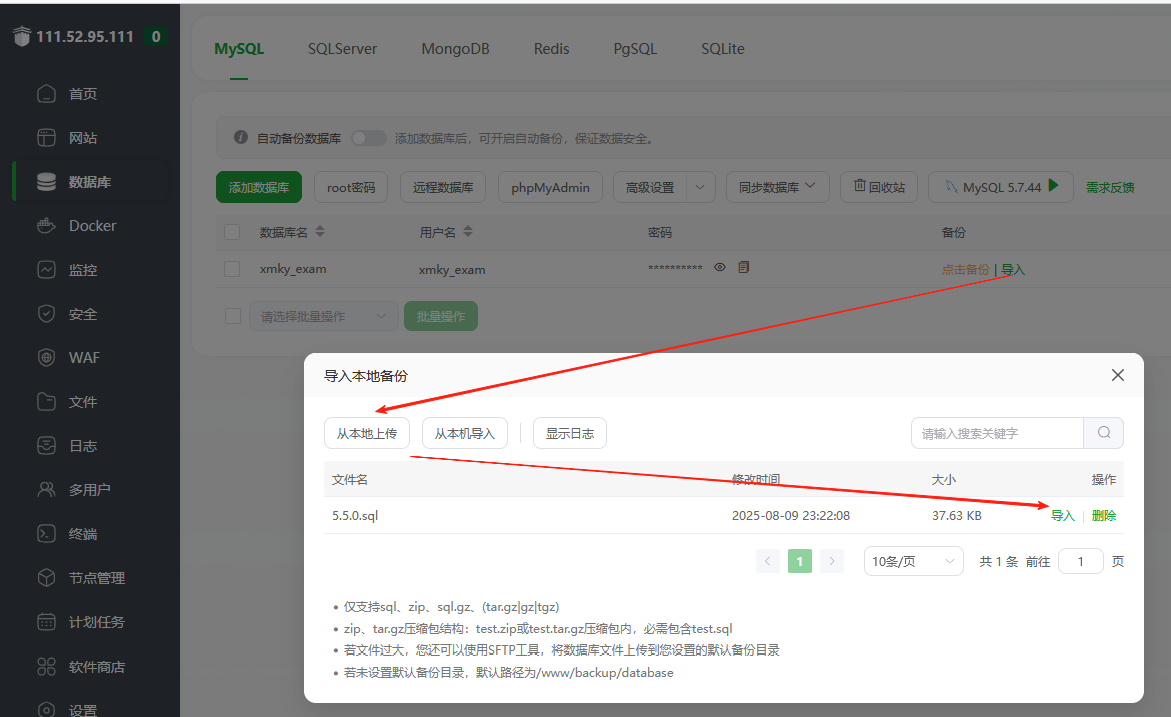Image resolution: width=1171 pixels, height=717 pixels.
Task: Check the xmky_exam database row checkbox
Action: [x=232, y=268]
